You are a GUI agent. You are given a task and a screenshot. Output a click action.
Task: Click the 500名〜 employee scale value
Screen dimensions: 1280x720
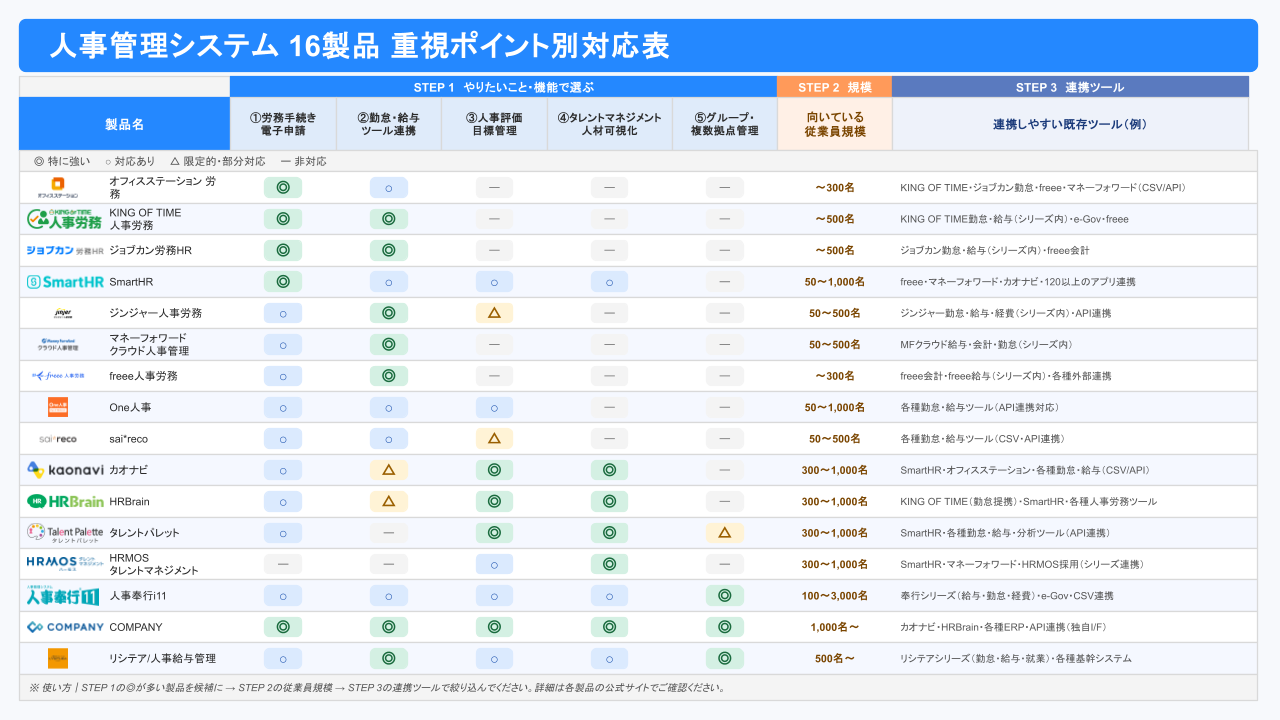pyautogui.click(x=835, y=658)
